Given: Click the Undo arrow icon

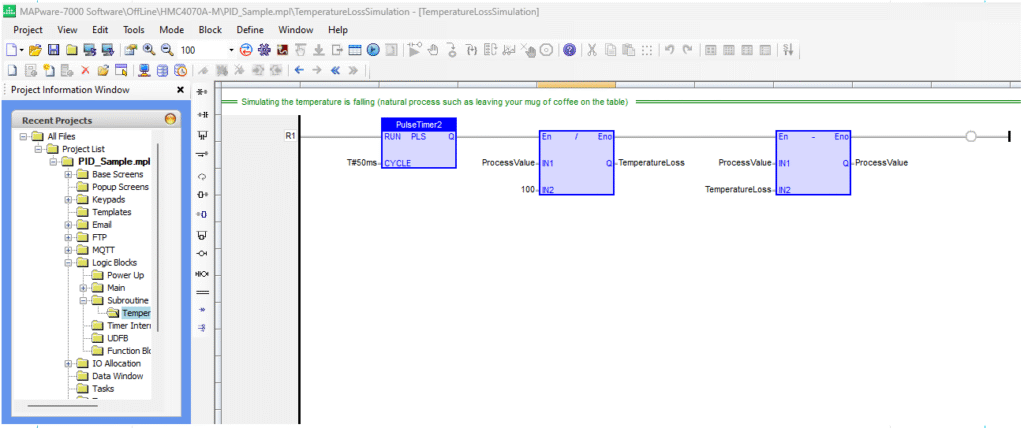Looking at the screenshot, I should pyautogui.click(x=669, y=50).
